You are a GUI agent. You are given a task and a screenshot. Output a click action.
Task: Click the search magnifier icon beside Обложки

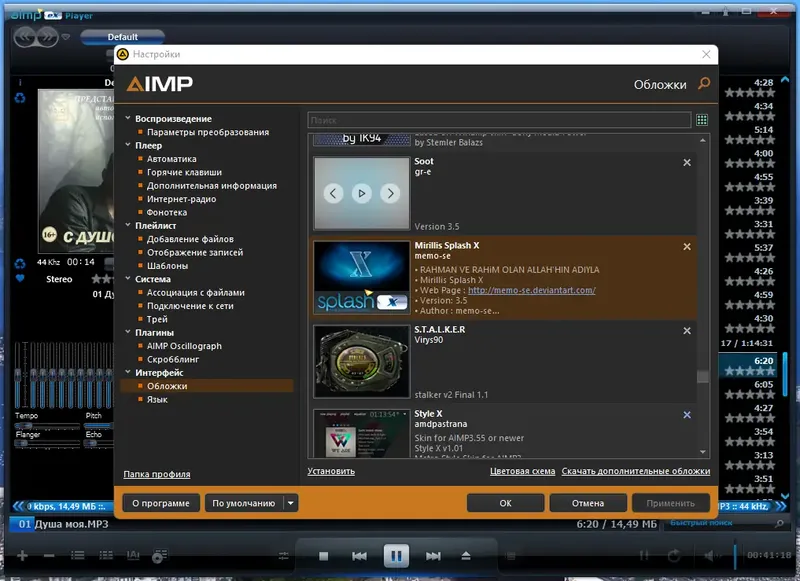704,83
